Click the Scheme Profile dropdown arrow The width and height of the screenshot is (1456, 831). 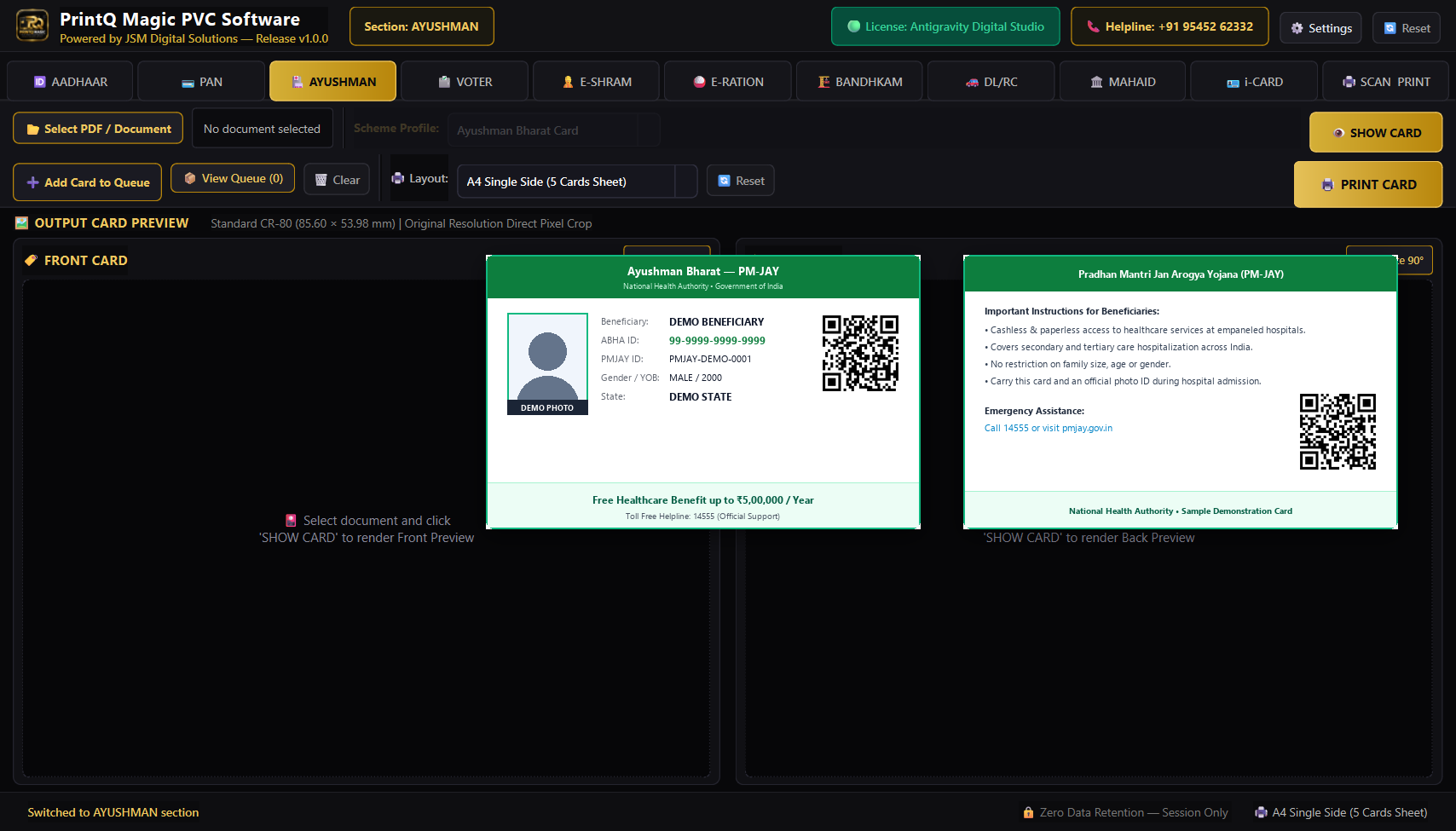pyautogui.click(x=649, y=130)
